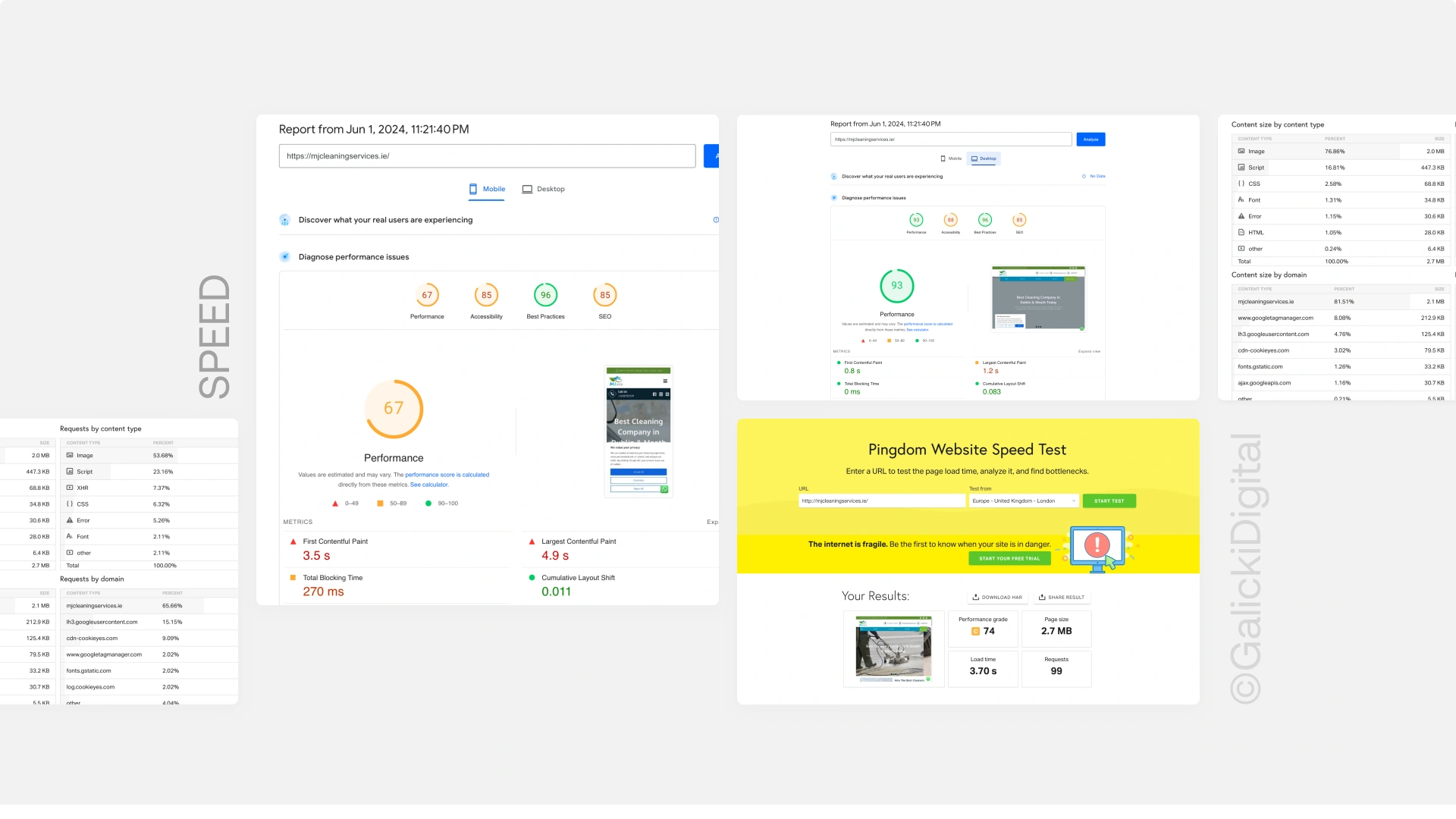
Task: Click the info icon next to 'No Data' in the desktop report
Action: pos(1084,176)
